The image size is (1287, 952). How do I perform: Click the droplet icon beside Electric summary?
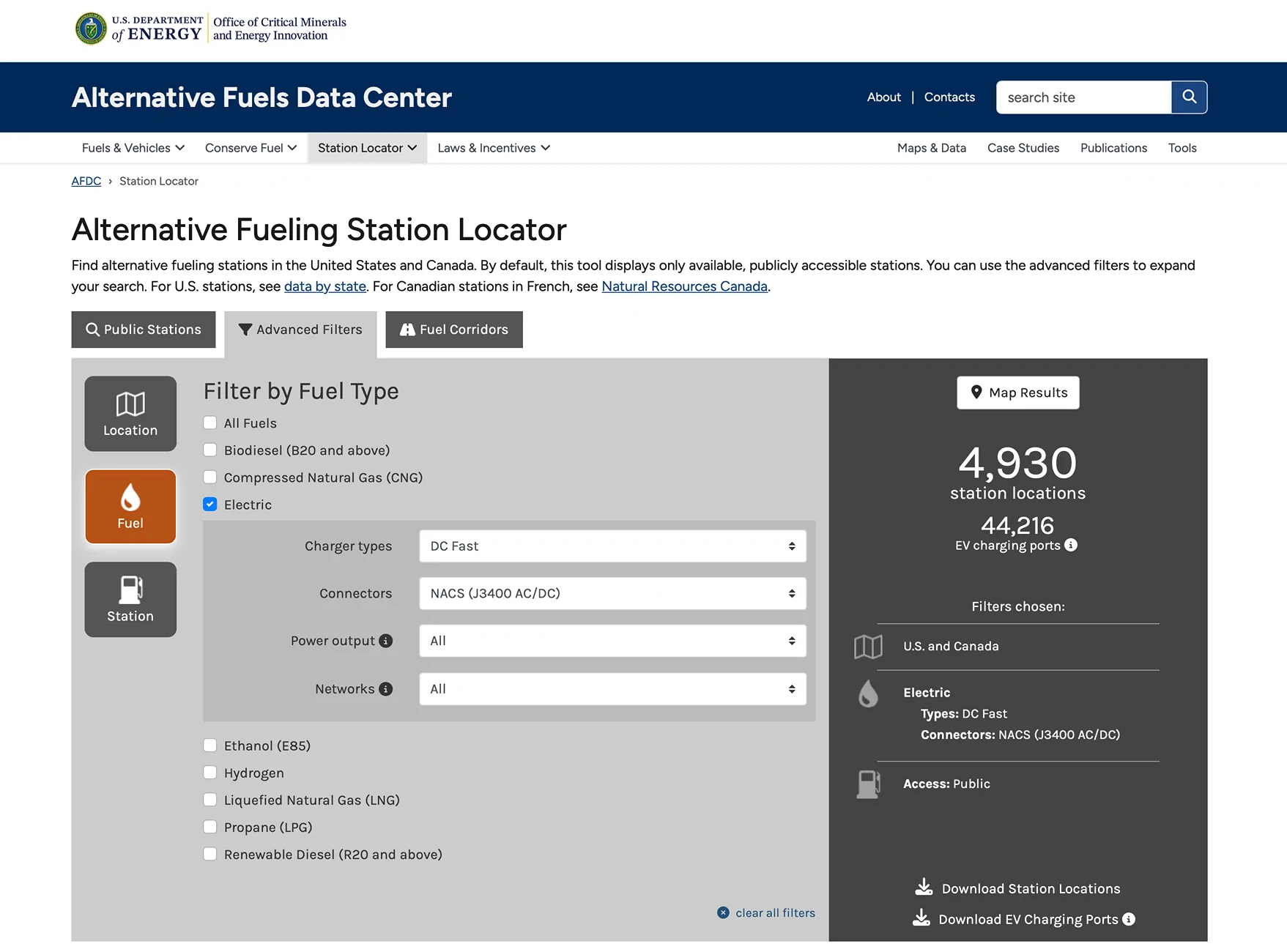click(868, 693)
